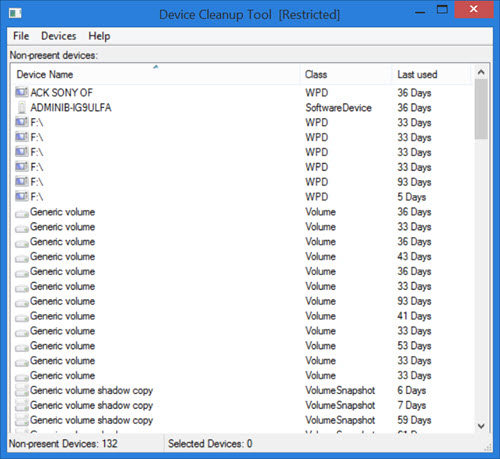This screenshot has width=500, height=459.
Task: Click icon of Generic volume used 43 Days ago
Action: tap(22, 258)
